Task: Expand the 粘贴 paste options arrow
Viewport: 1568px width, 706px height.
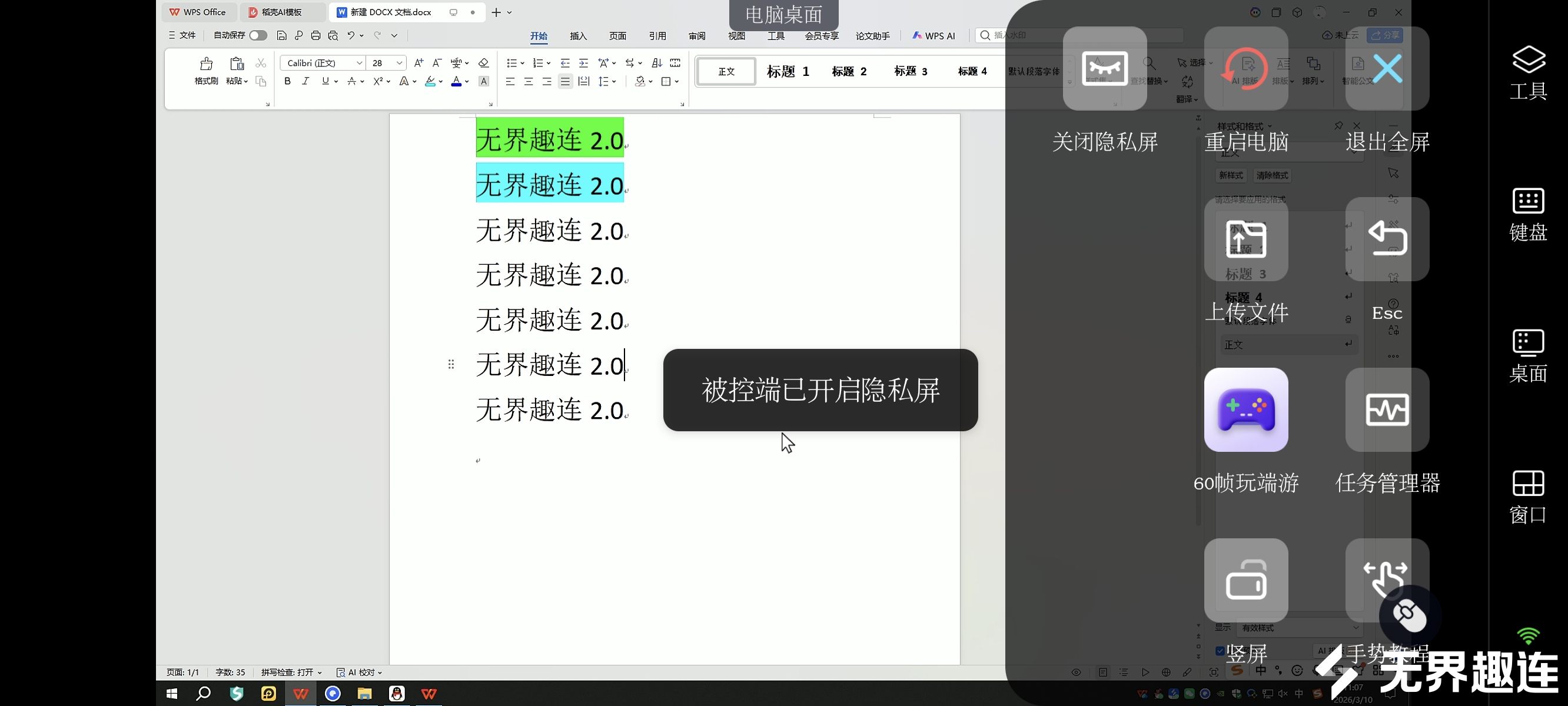Action: 245,81
